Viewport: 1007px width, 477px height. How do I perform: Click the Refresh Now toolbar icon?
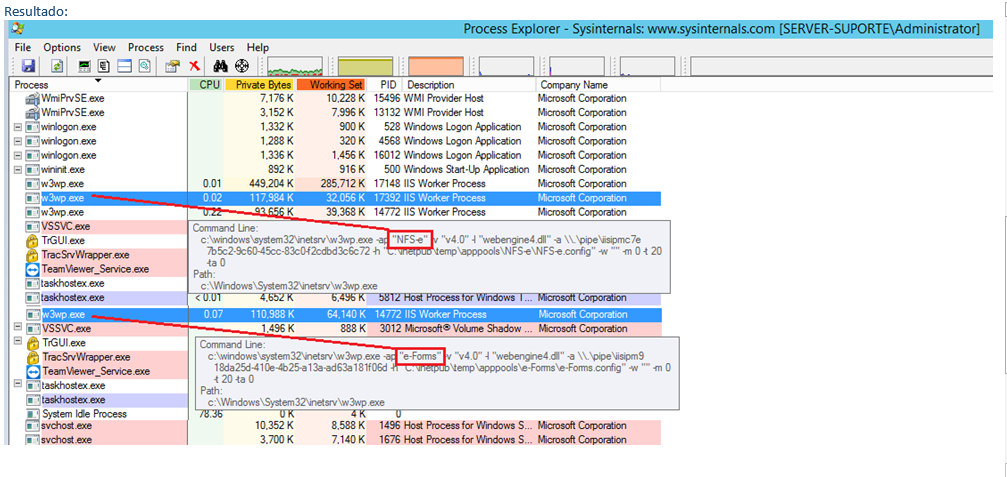click(58, 66)
